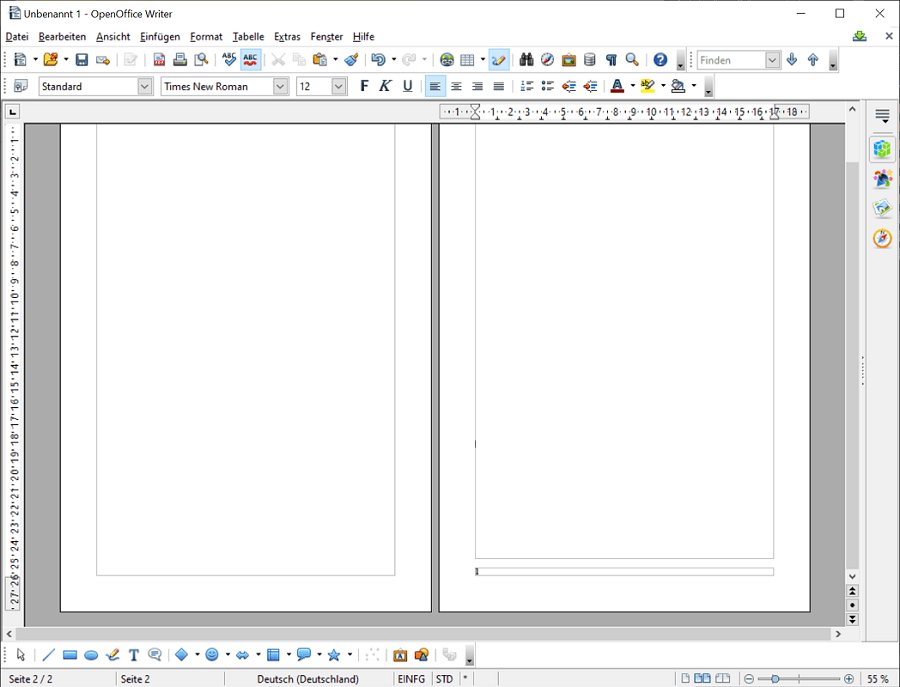900x687 pixels.
Task: Run spelling and grammar check icon
Action: (229, 60)
